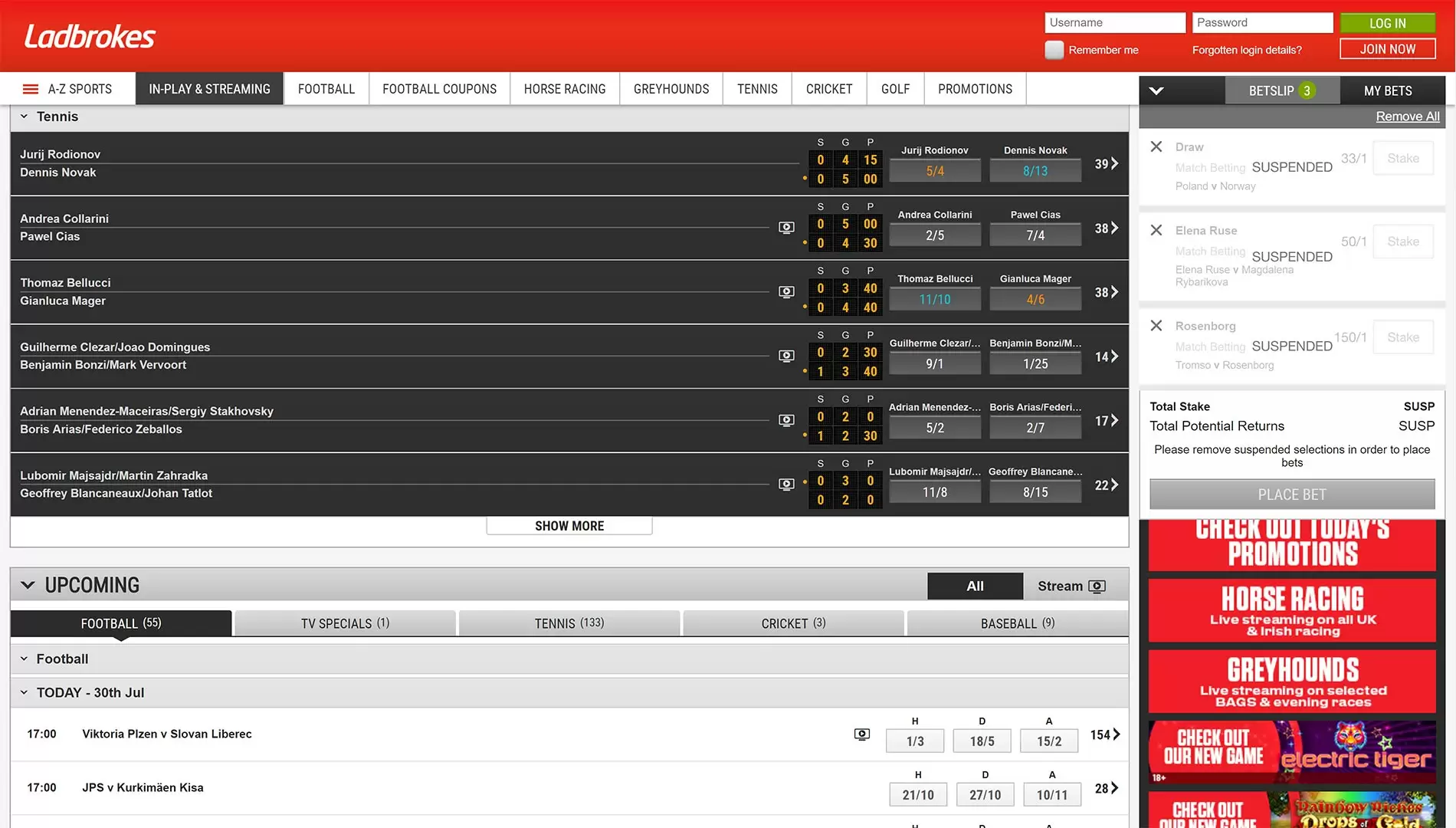Open 14 more markets for Clezar/Domingues match
This screenshot has height=828, width=1456.
tap(1107, 356)
